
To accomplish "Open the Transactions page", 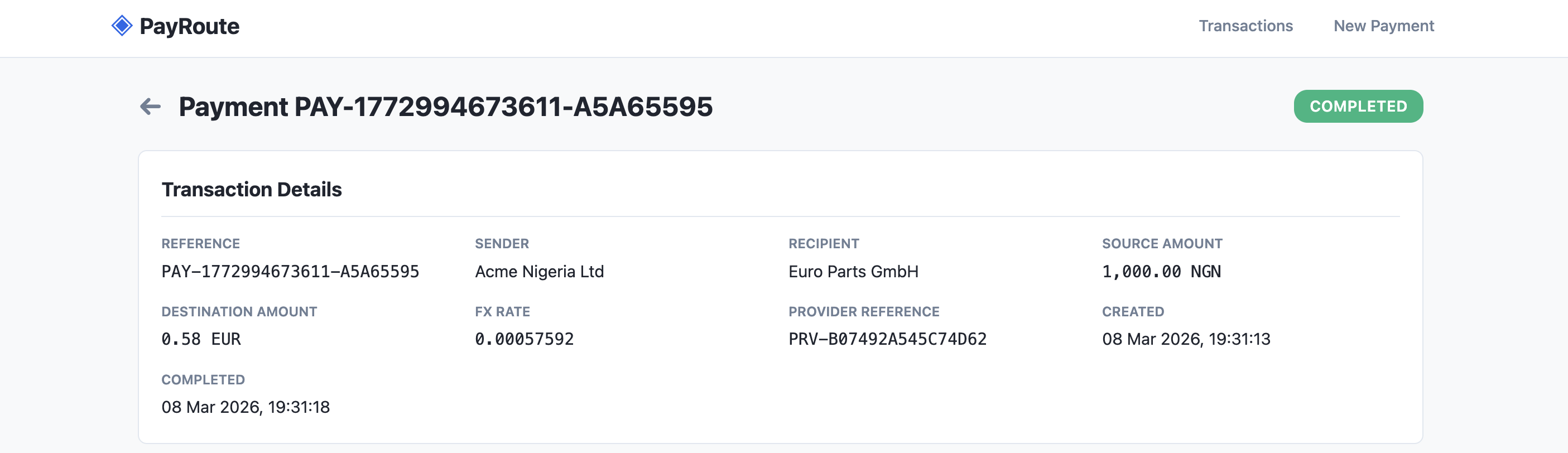I will [x=1245, y=26].
